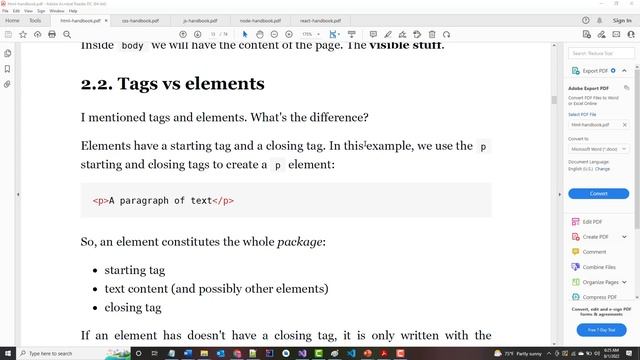
Task: Collapse the right tools pane arrow
Action: (x=560, y=195)
